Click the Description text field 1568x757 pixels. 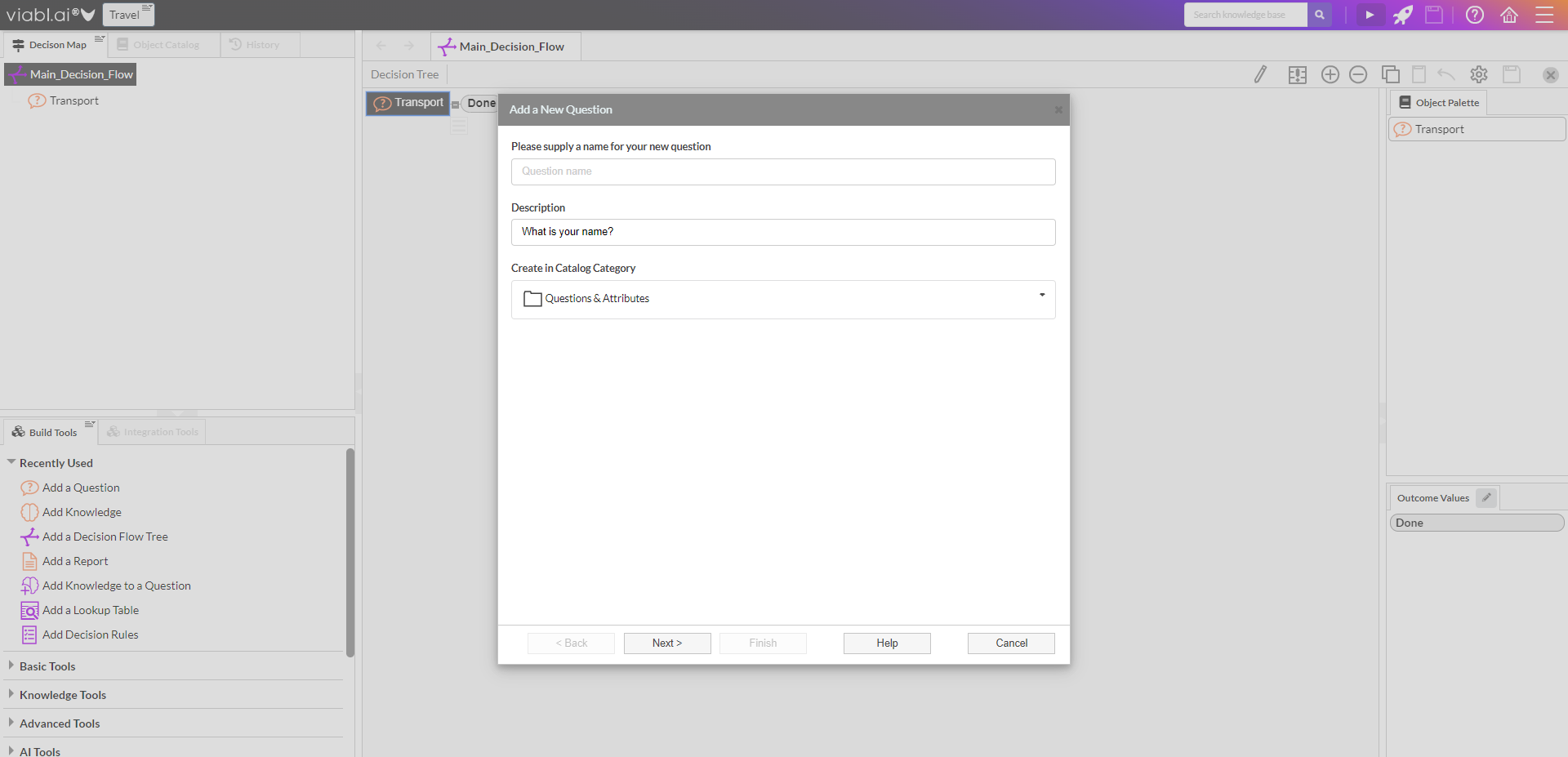point(783,232)
